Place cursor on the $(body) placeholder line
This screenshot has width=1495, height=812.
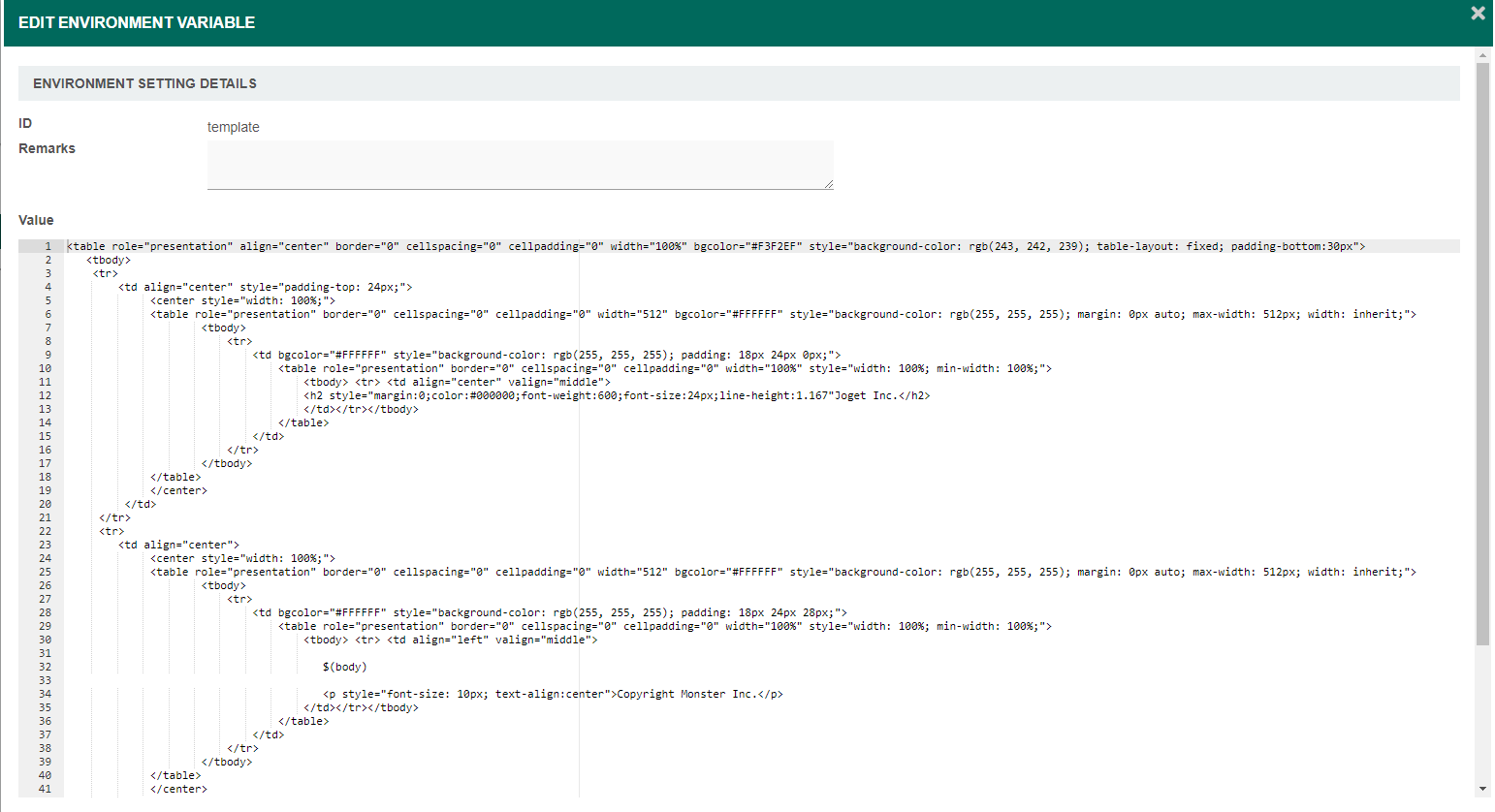tap(345, 667)
